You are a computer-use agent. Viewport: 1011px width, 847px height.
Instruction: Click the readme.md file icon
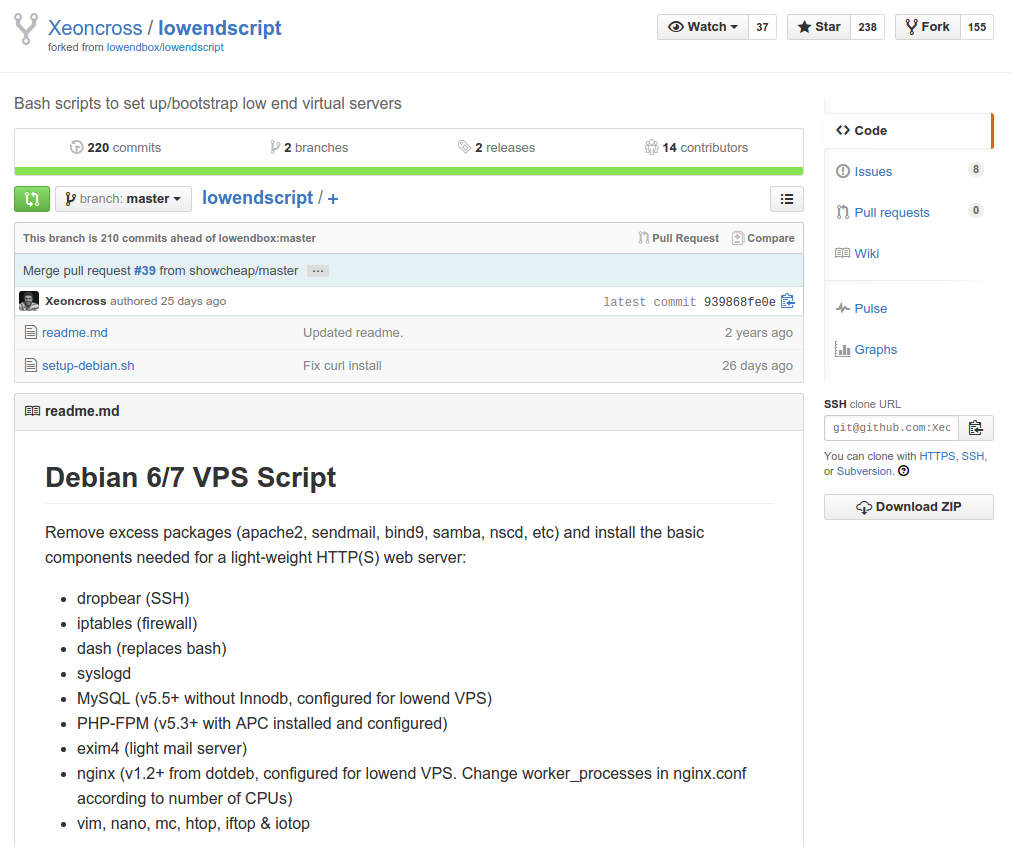coord(30,333)
